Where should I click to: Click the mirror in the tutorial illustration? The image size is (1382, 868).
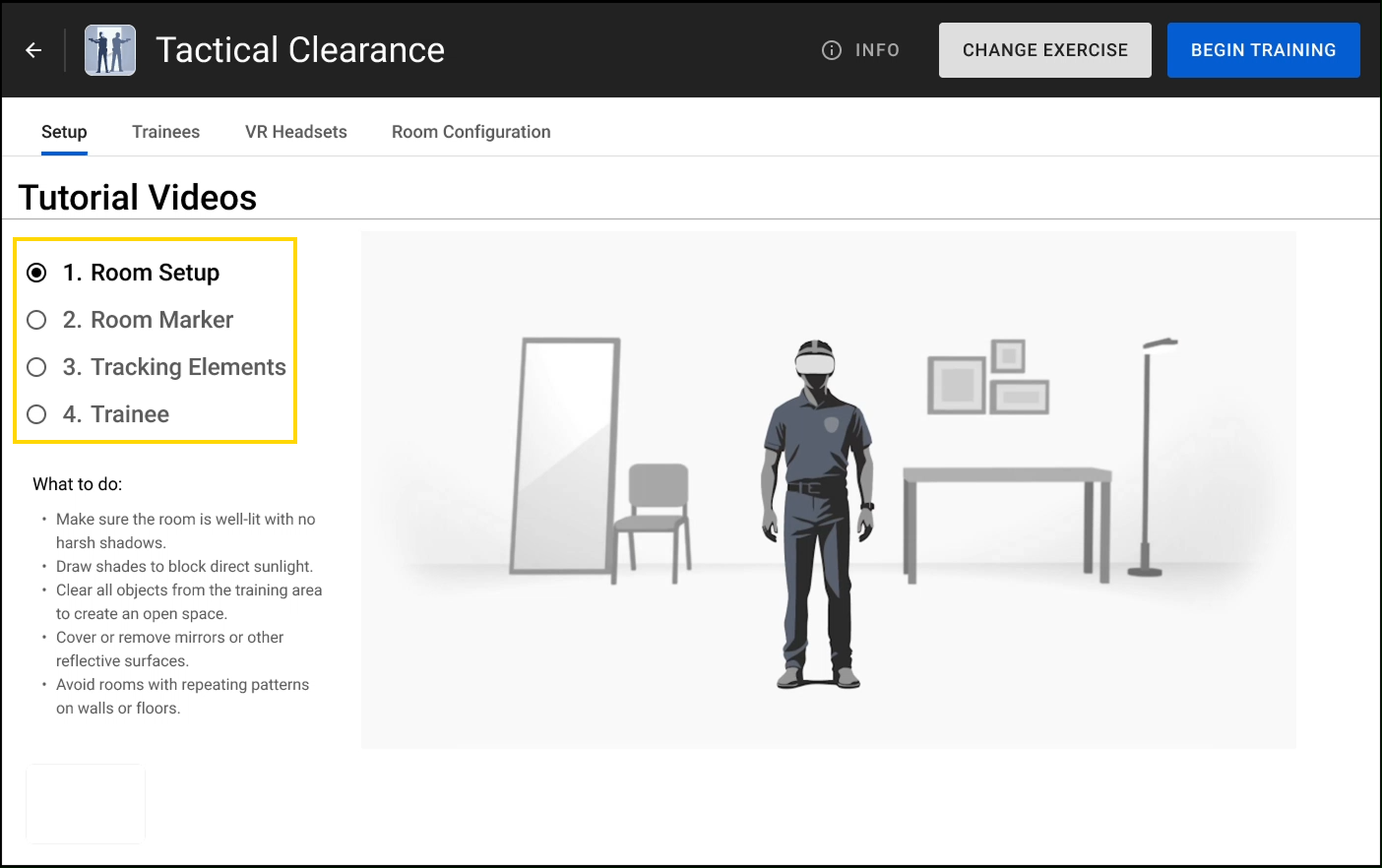[564, 455]
